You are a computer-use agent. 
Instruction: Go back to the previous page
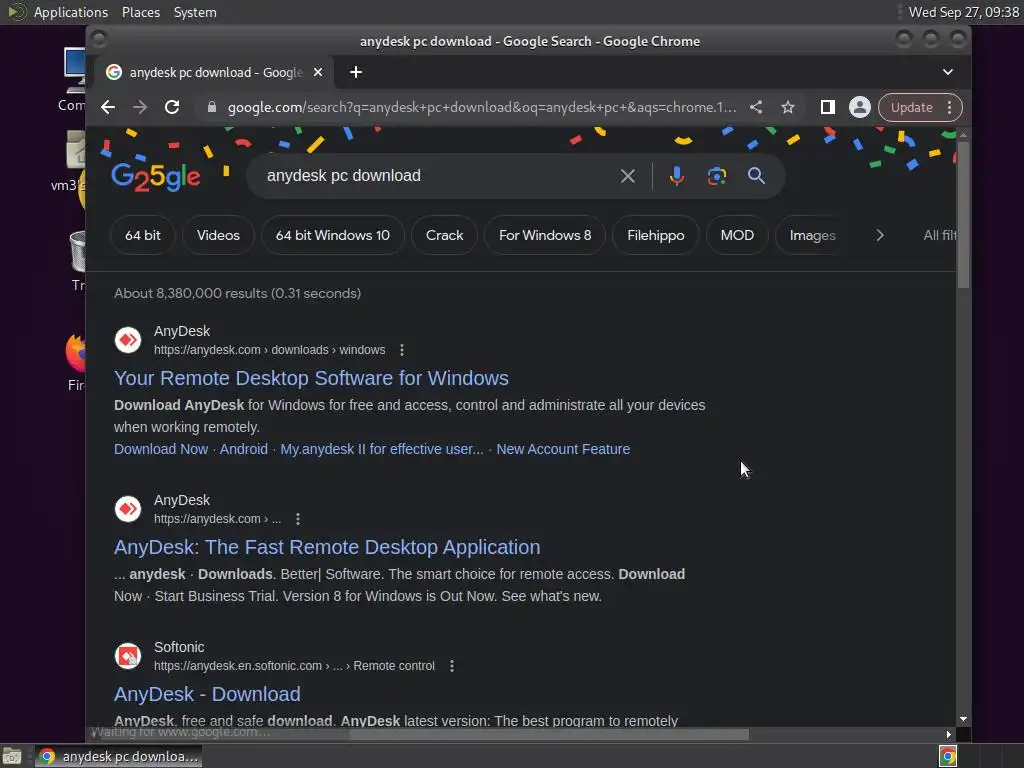(108, 107)
